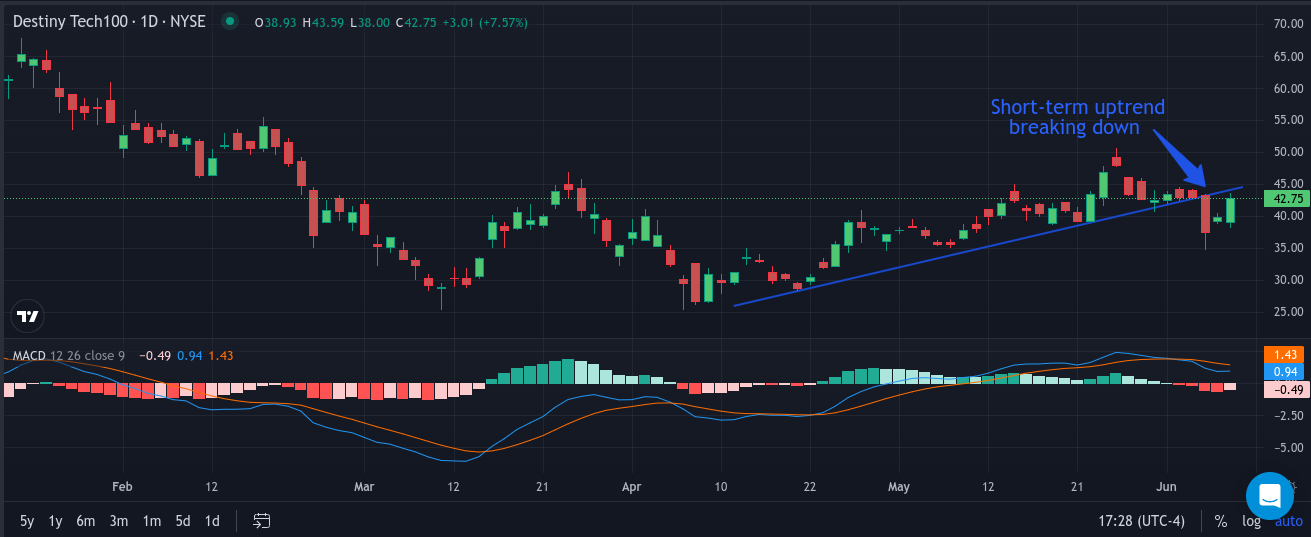Set chart range to 1m
The width and height of the screenshot is (1311, 537).
(151, 520)
